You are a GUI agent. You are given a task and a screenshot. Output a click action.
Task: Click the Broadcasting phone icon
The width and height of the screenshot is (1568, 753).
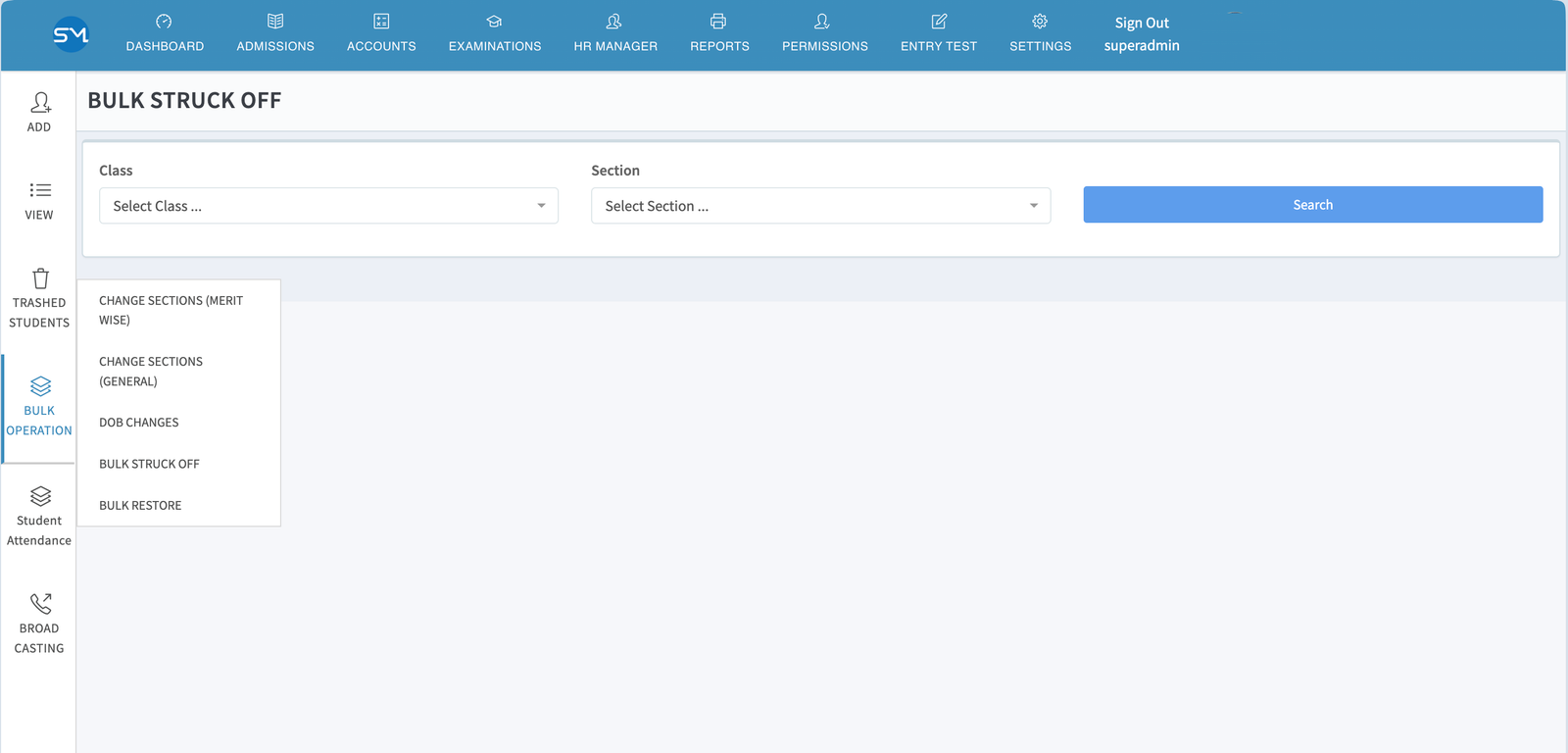[x=40, y=604]
